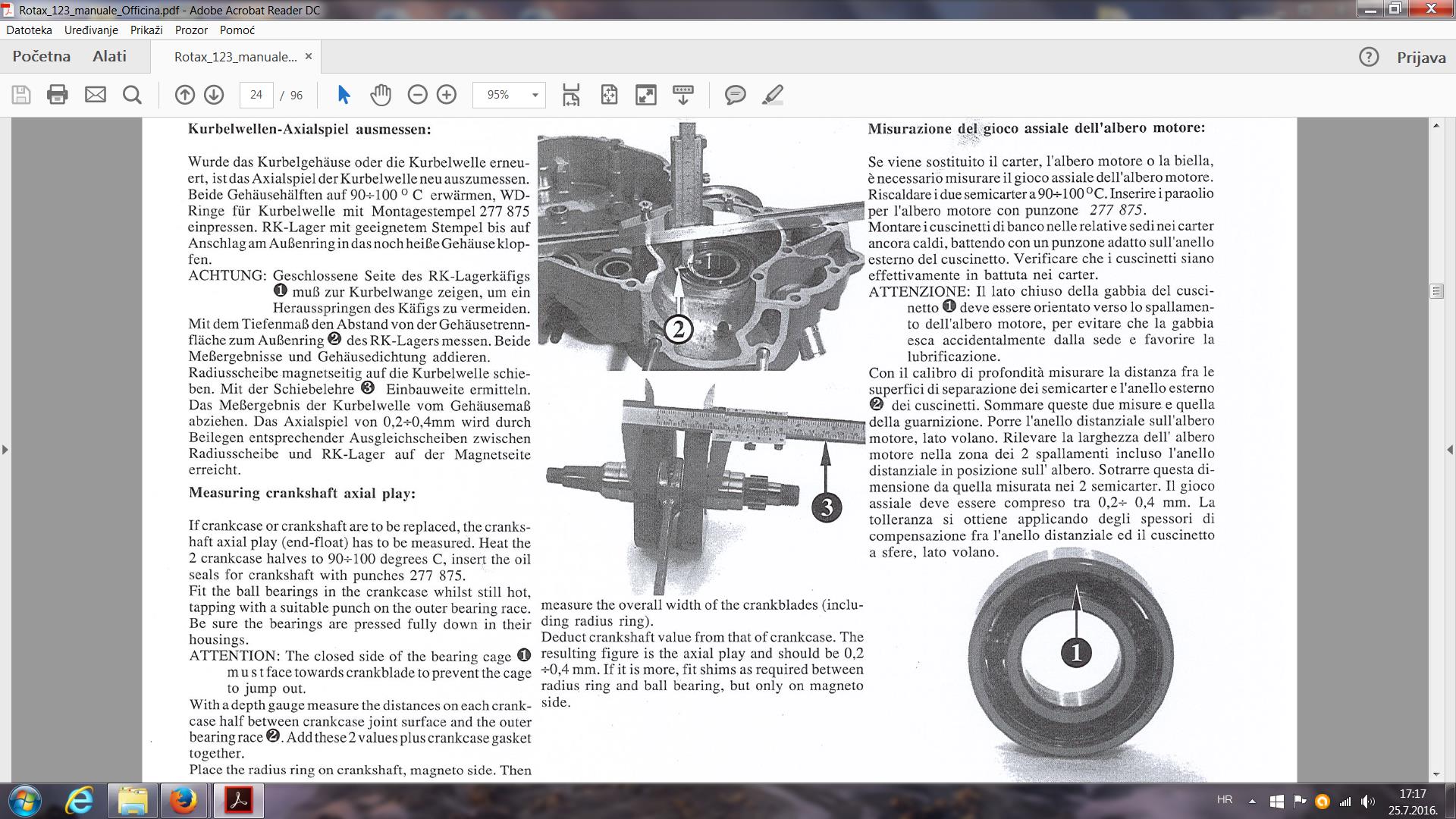Viewport: 1456px width, 819px height.
Task: Open the Find text magnifier tool
Action: 132,95
